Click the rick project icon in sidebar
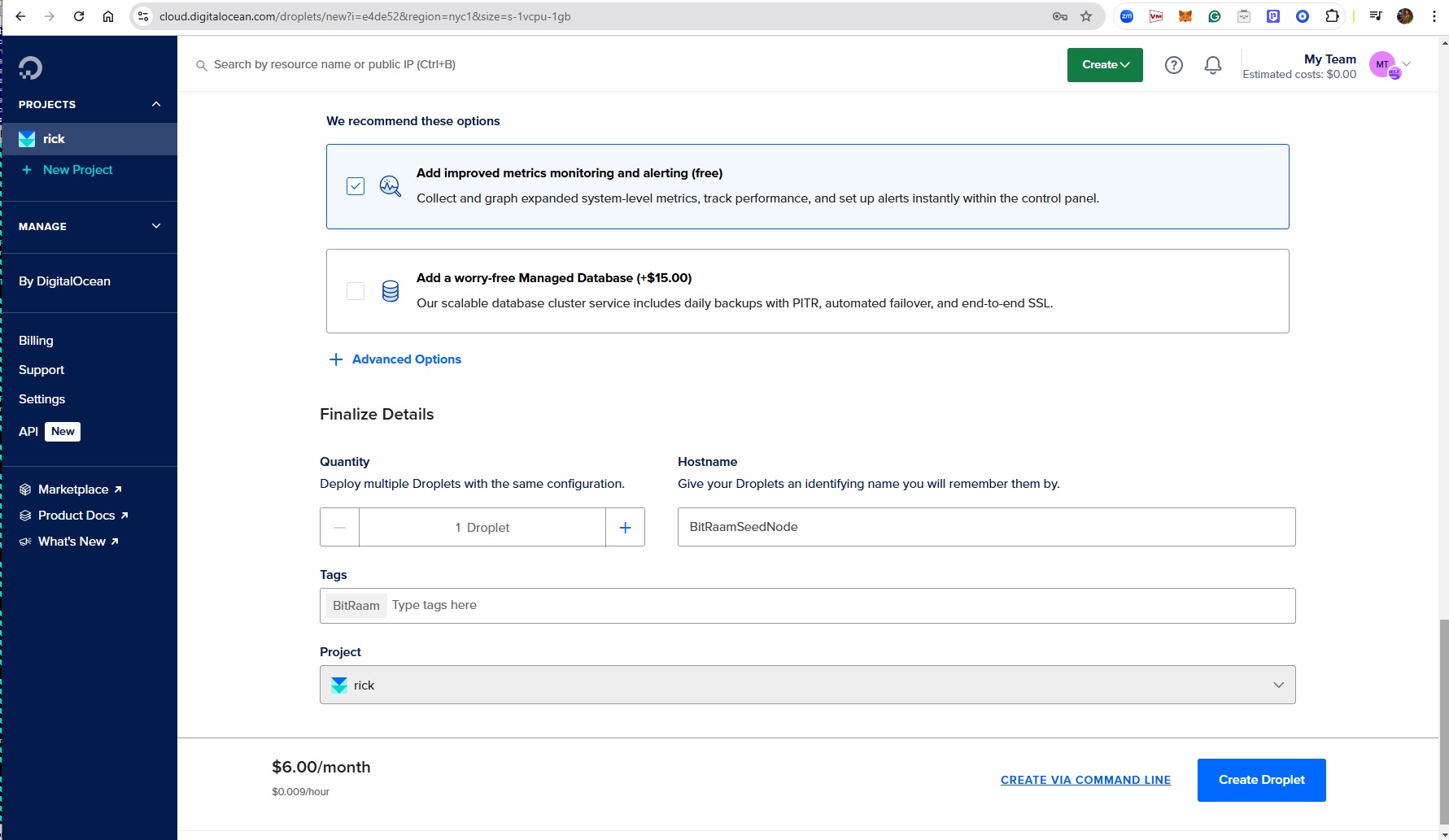This screenshot has width=1449, height=840. point(27,139)
